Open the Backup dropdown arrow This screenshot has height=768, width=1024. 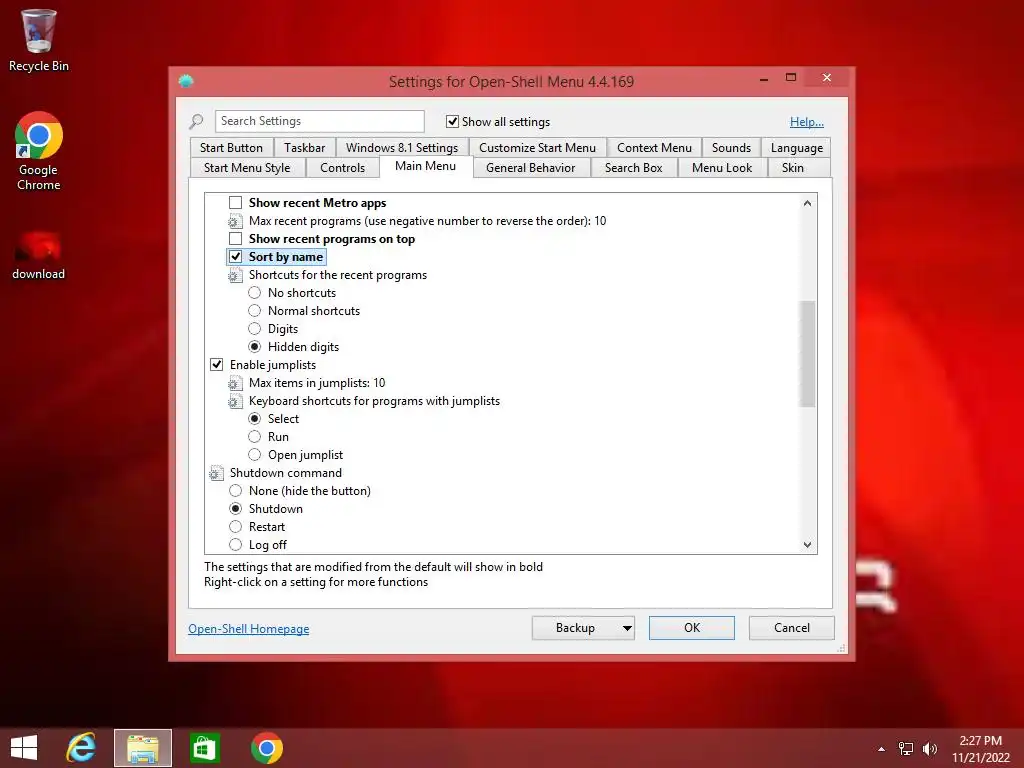[x=627, y=628]
